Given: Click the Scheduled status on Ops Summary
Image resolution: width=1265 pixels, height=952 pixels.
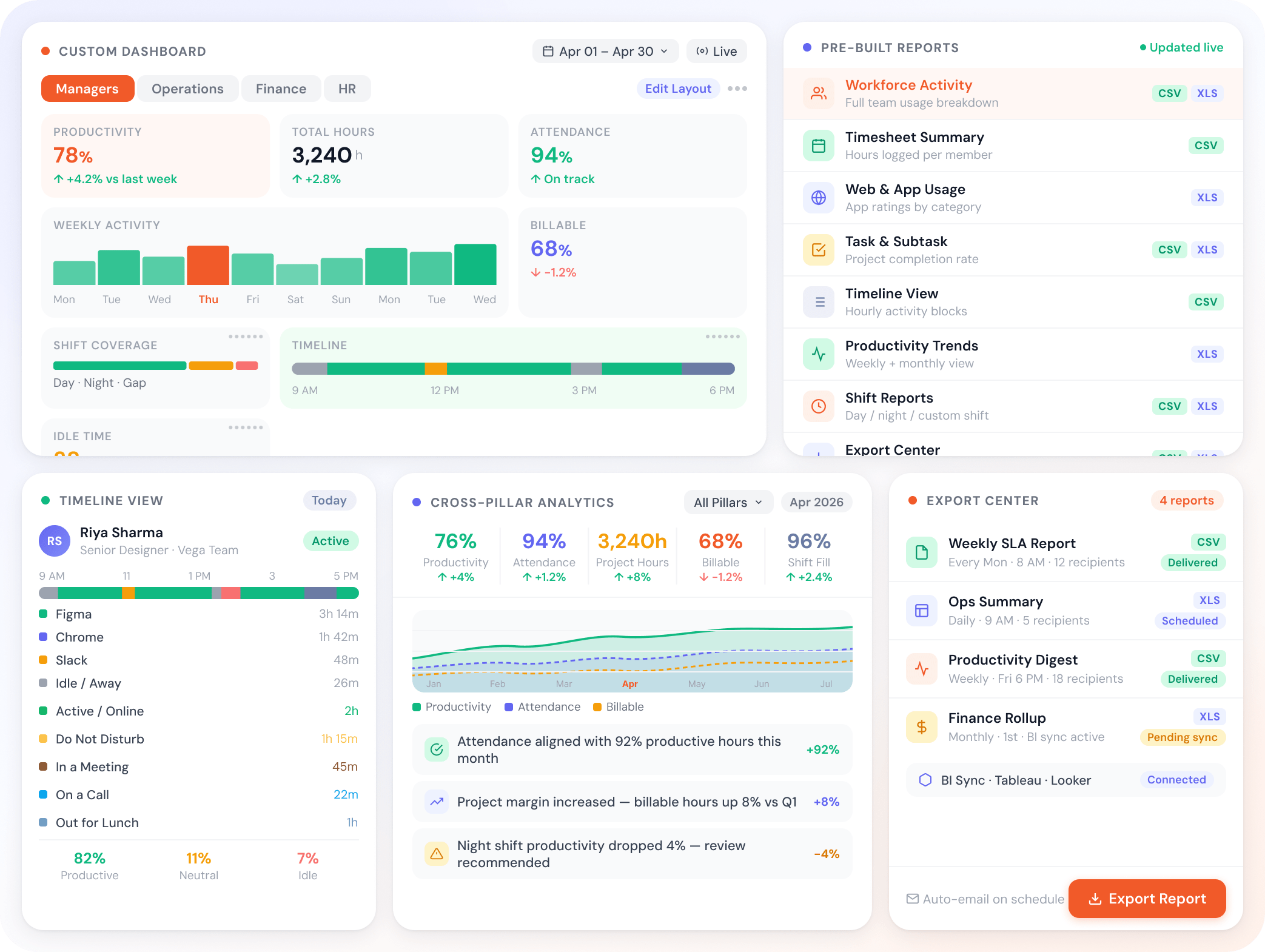Looking at the screenshot, I should [1190, 621].
